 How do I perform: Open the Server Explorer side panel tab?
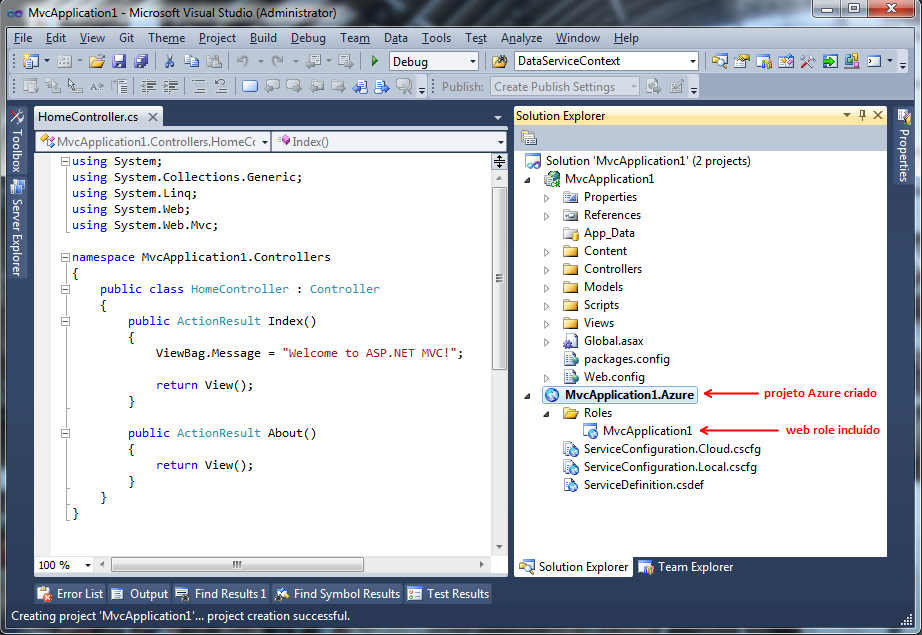pos(17,228)
